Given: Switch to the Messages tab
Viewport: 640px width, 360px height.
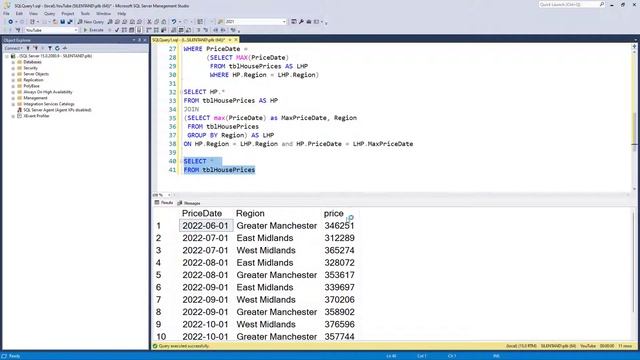Looking at the screenshot, I should 189,203.
